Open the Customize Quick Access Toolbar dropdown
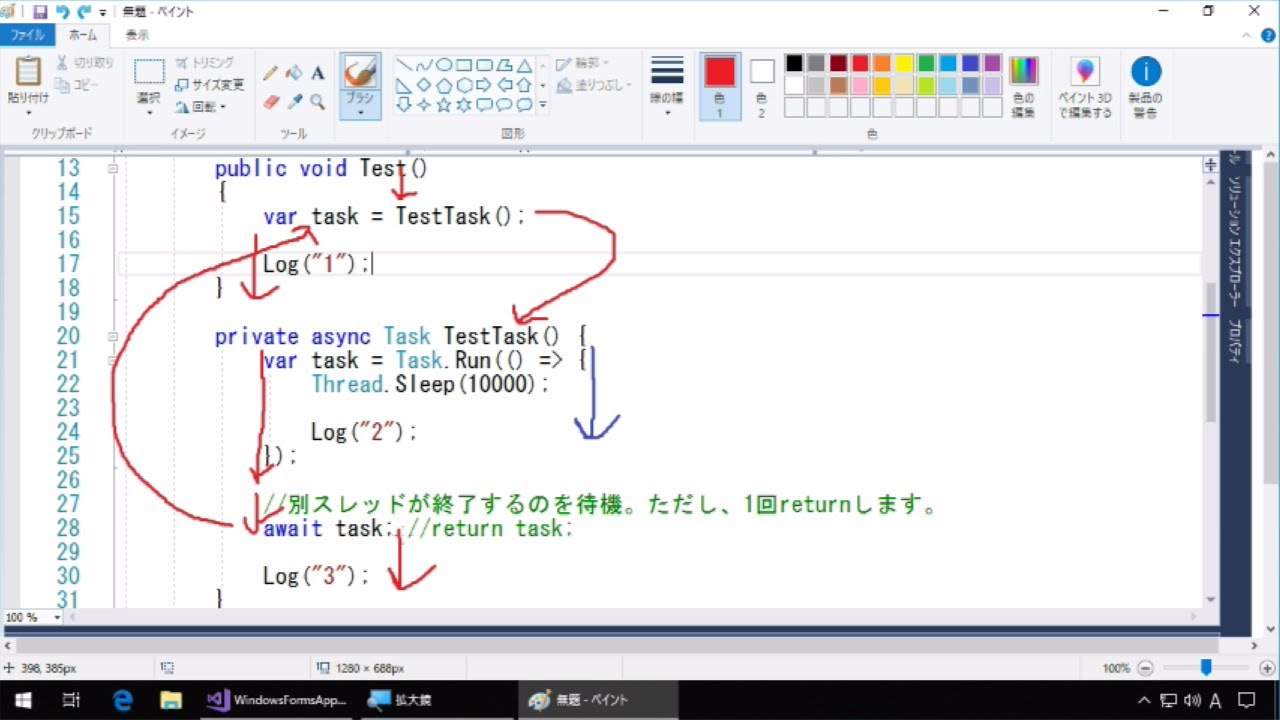The height and width of the screenshot is (720, 1280). tap(102, 13)
